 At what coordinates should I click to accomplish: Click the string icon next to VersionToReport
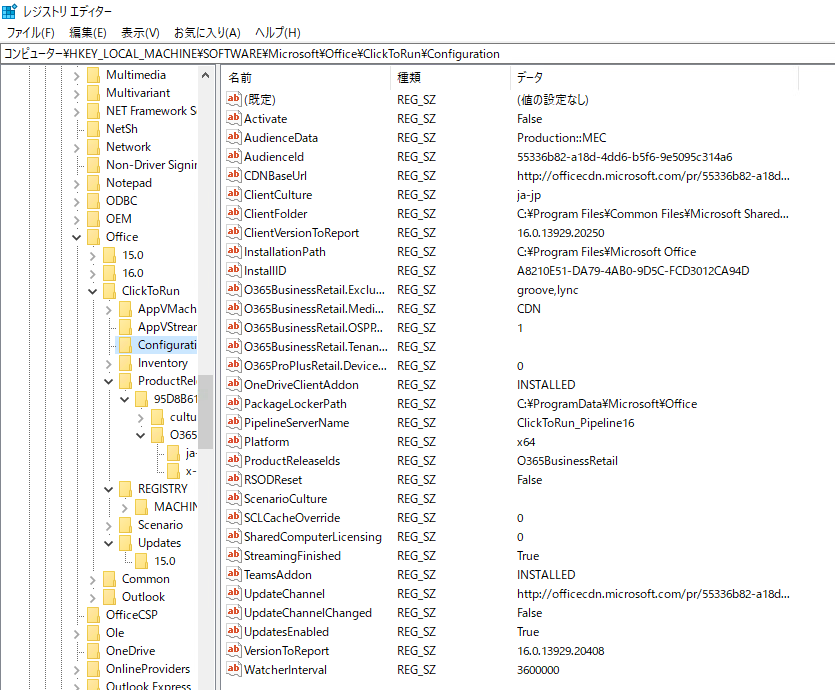tap(234, 650)
